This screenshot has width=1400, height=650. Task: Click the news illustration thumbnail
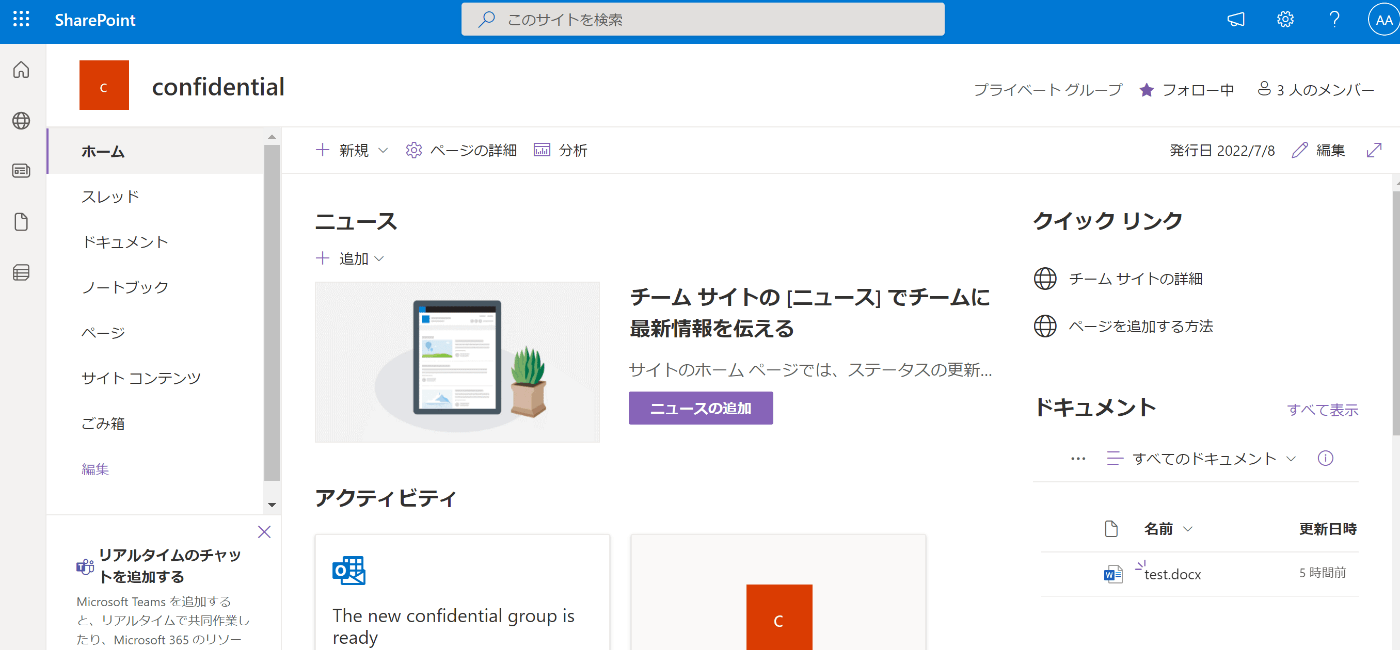pos(457,362)
